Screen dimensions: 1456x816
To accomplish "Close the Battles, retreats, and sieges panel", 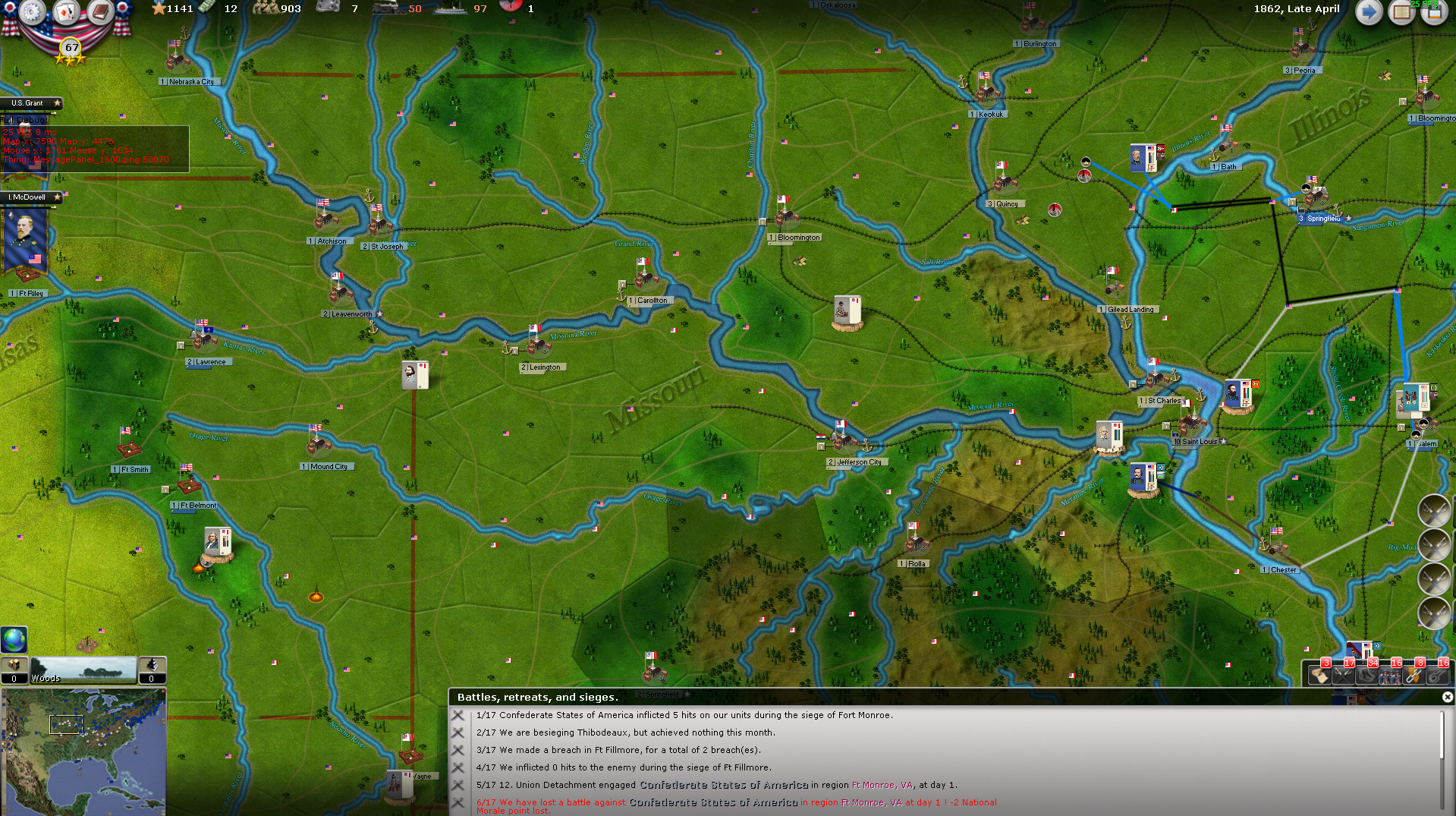I will click(1447, 697).
